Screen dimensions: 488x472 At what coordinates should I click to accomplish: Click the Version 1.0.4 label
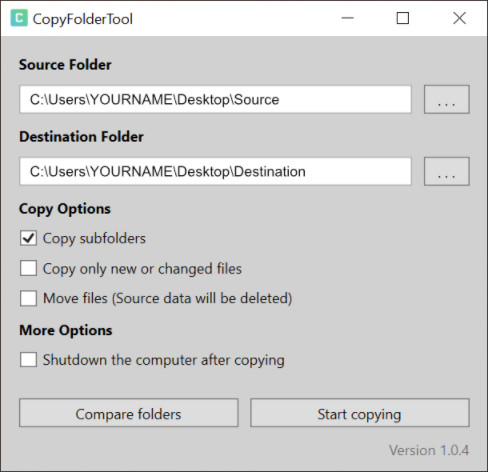(x=429, y=450)
